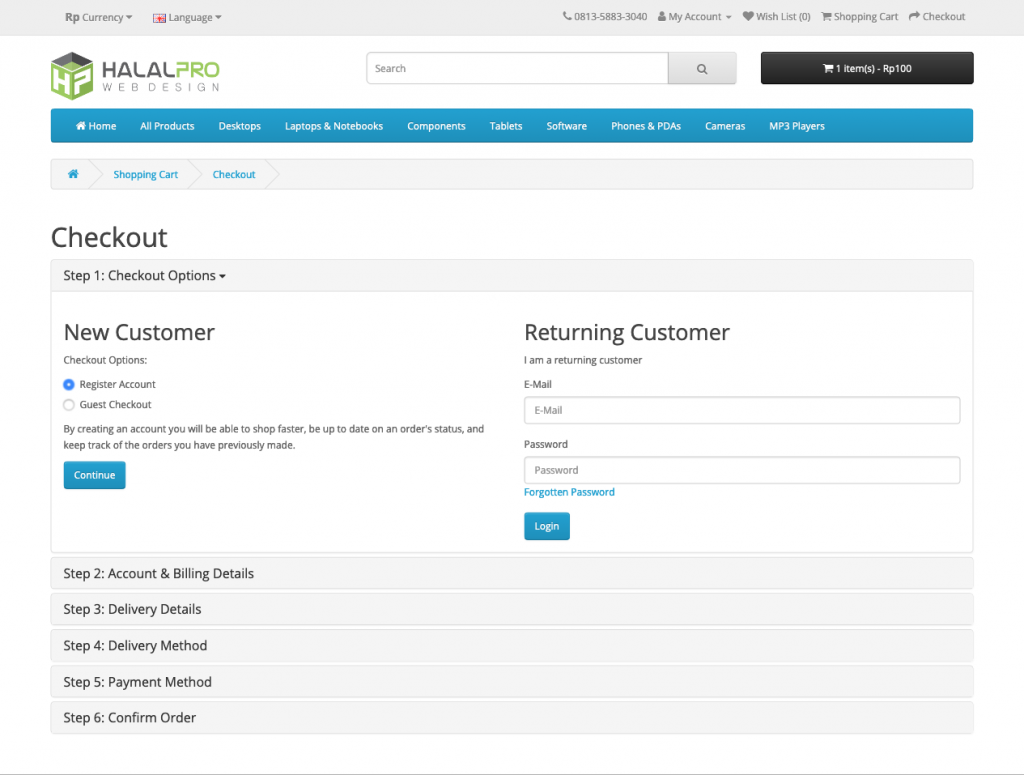Screen dimensions: 1024x775
Task: Select the Guest Checkout radio option
Action: click(69, 405)
